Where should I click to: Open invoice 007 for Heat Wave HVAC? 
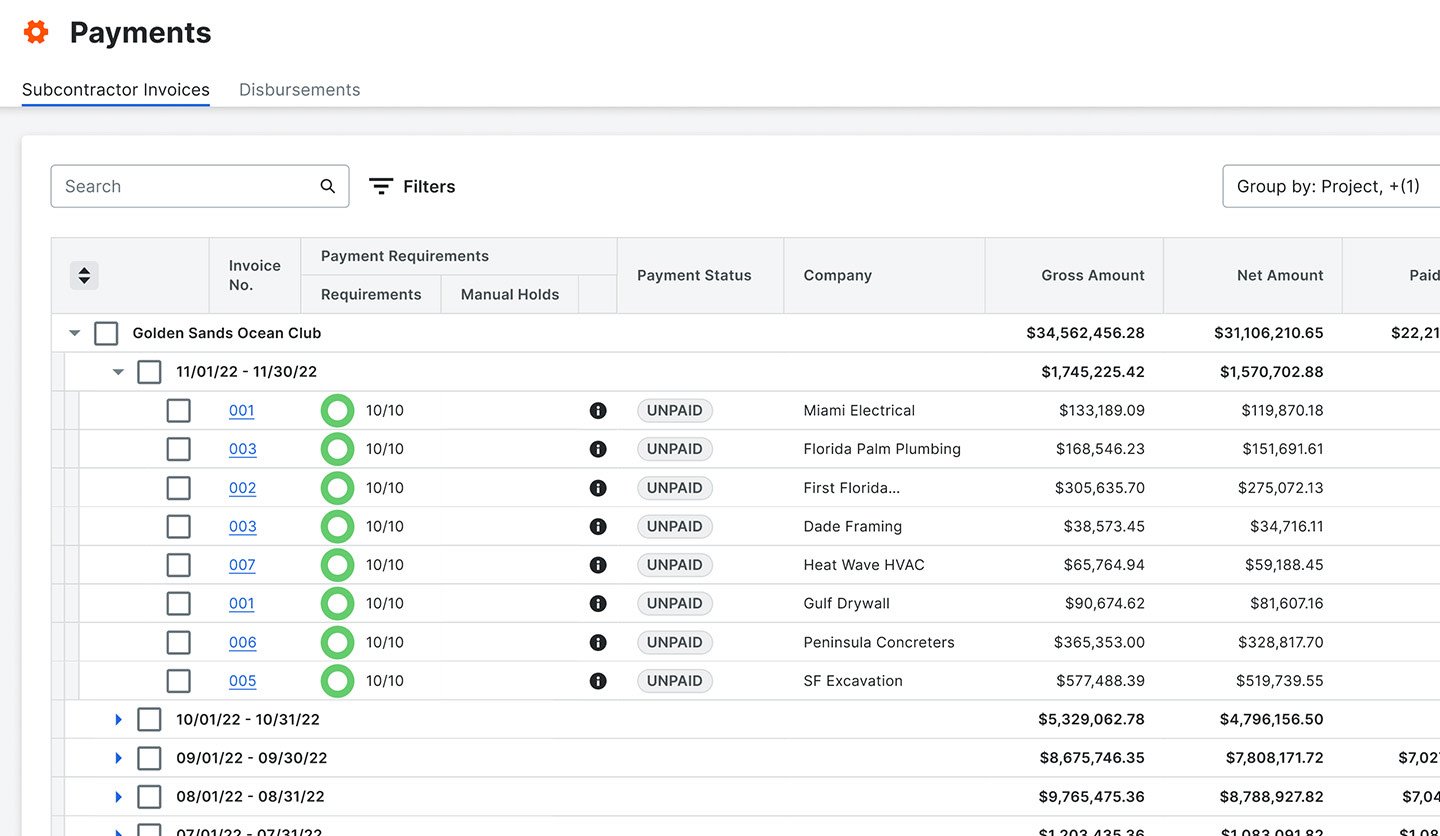(x=242, y=565)
